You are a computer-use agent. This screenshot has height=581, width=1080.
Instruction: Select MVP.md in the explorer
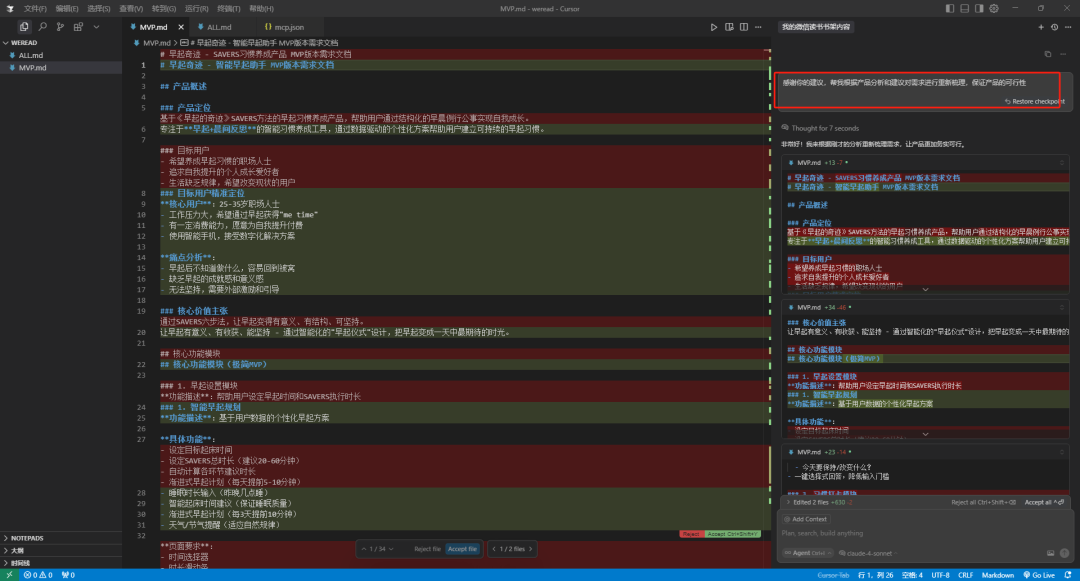[61, 67]
